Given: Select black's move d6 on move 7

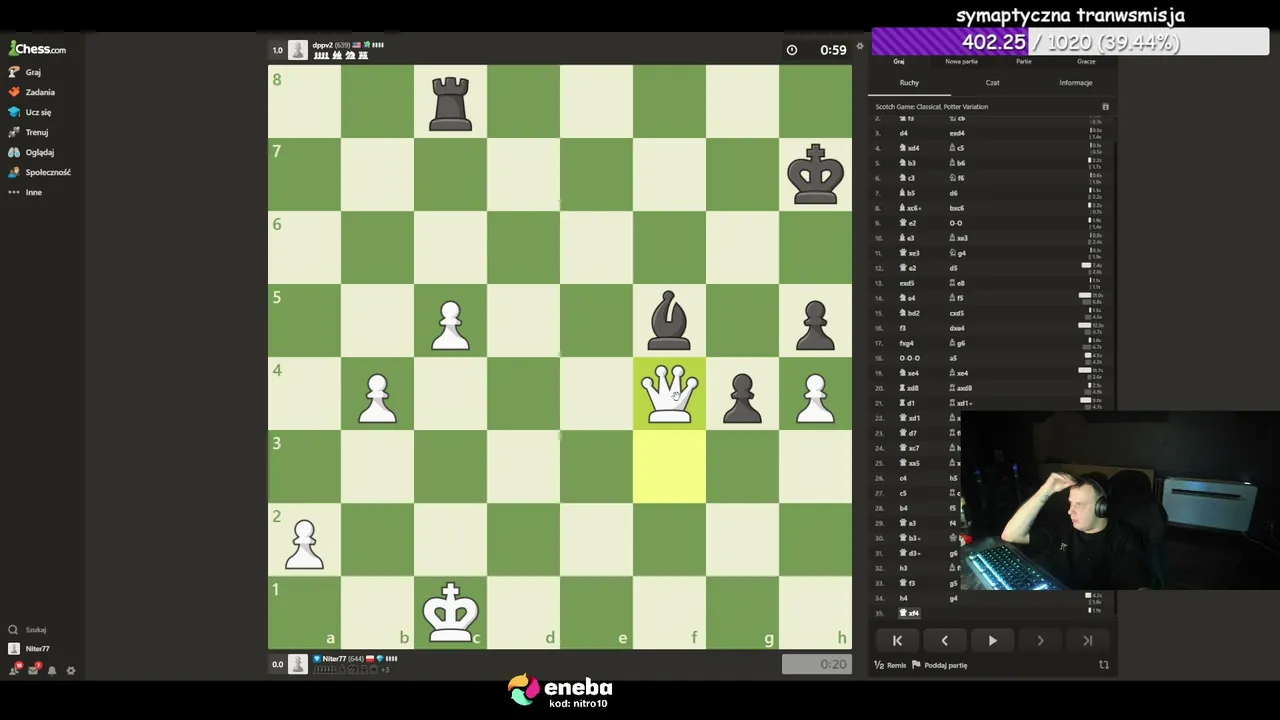Looking at the screenshot, I should pos(953,193).
